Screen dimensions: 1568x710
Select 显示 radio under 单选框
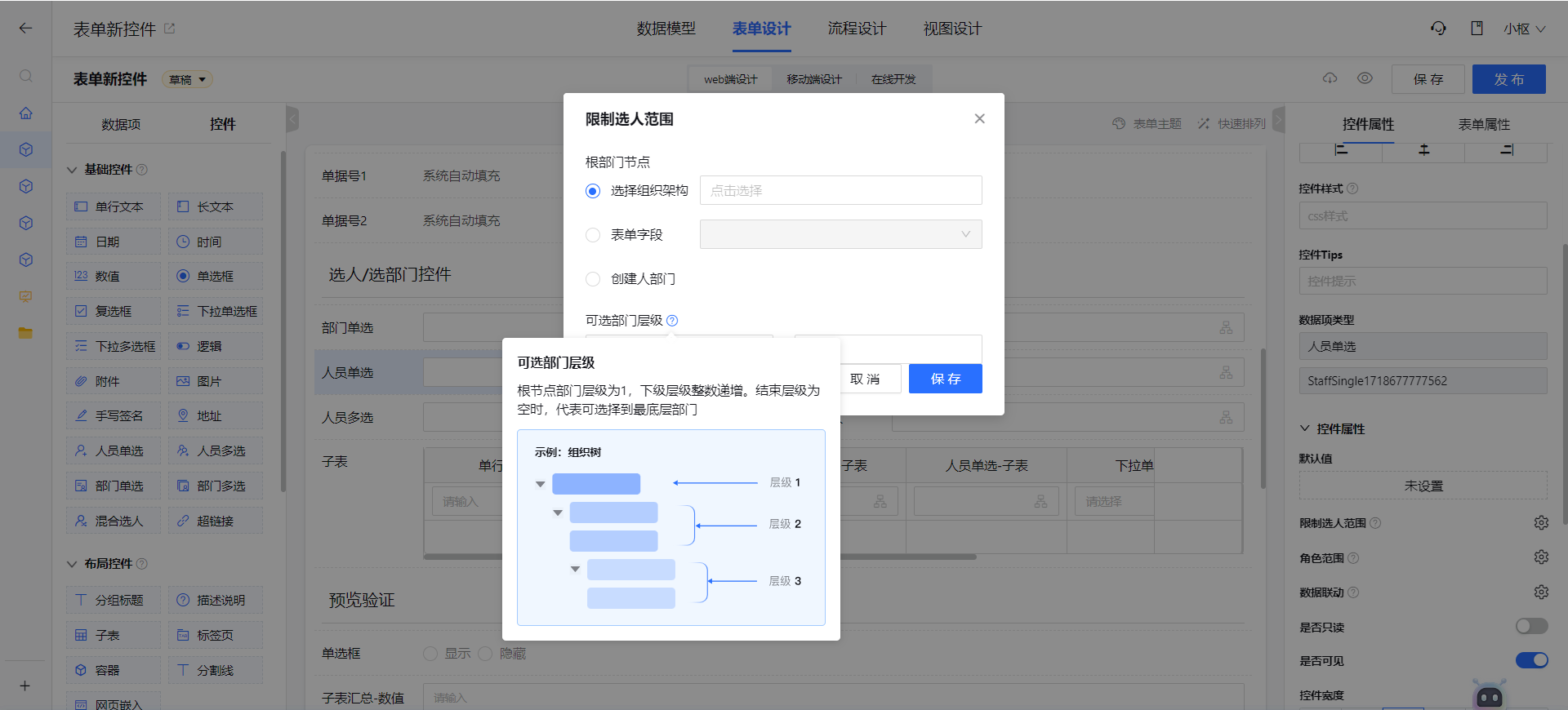point(430,654)
